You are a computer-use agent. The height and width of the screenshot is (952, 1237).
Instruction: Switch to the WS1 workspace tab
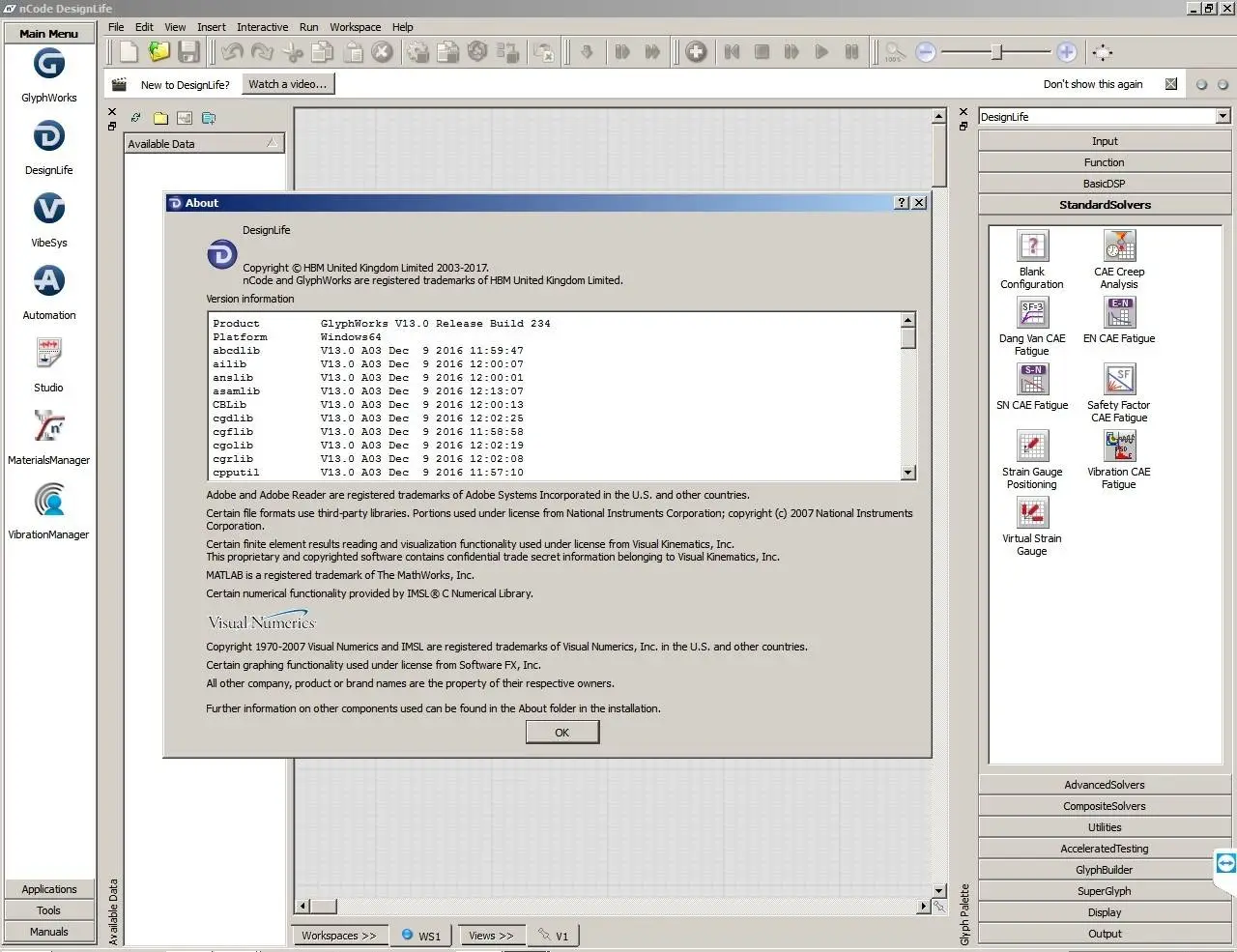(421, 936)
